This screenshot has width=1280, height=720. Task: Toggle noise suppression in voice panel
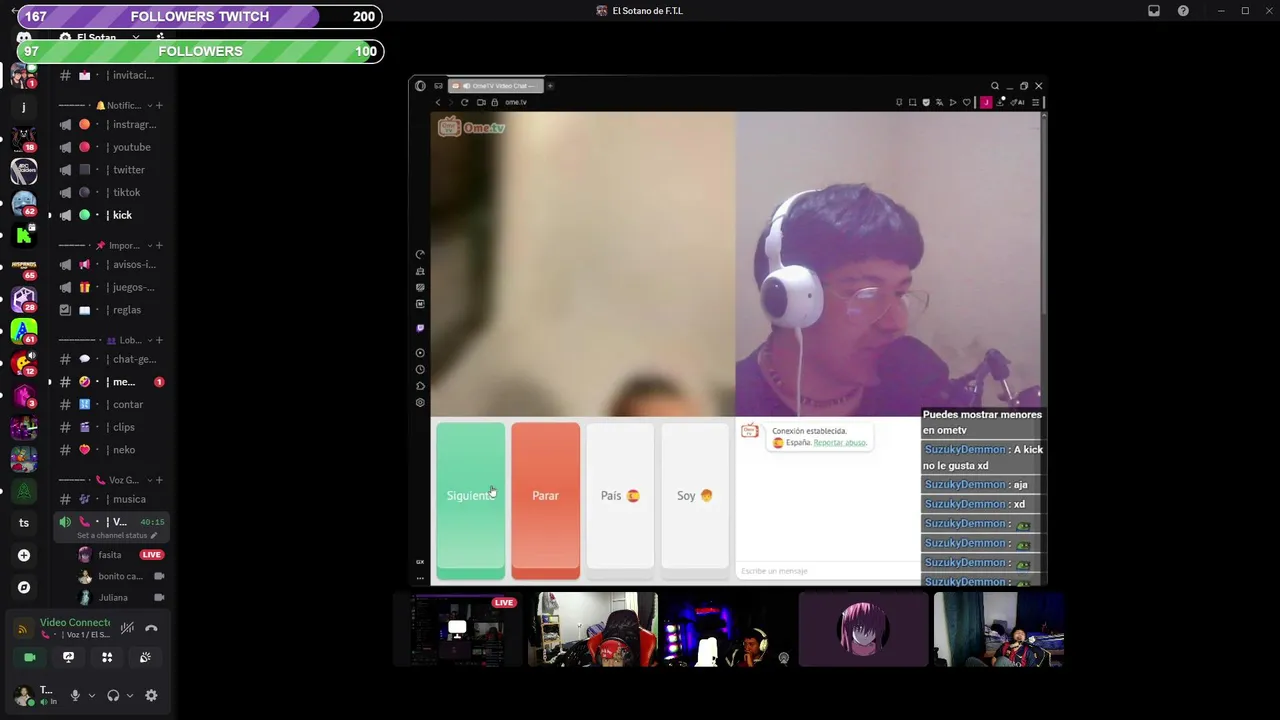pos(127,628)
